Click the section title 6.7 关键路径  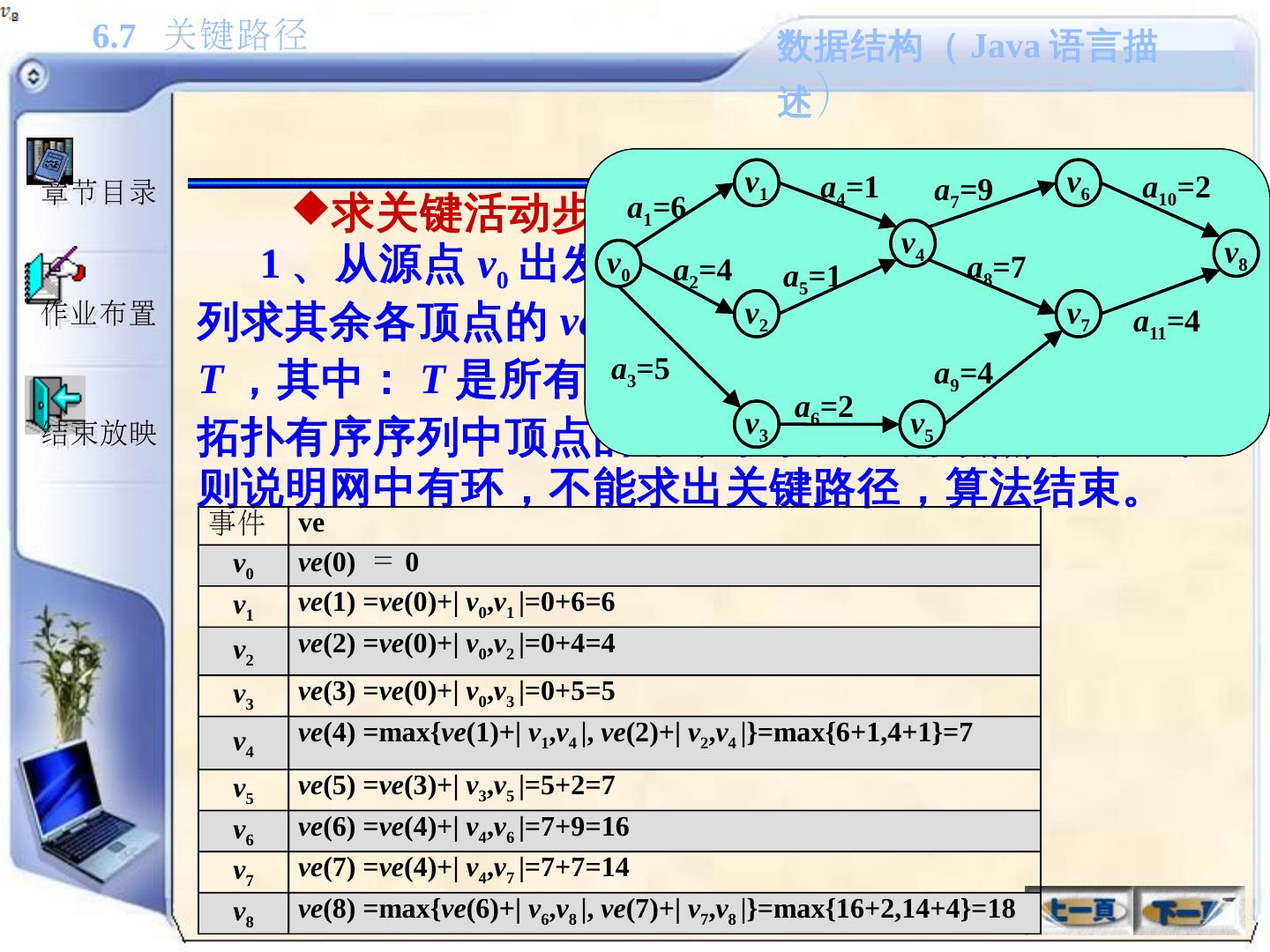(x=200, y=35)
